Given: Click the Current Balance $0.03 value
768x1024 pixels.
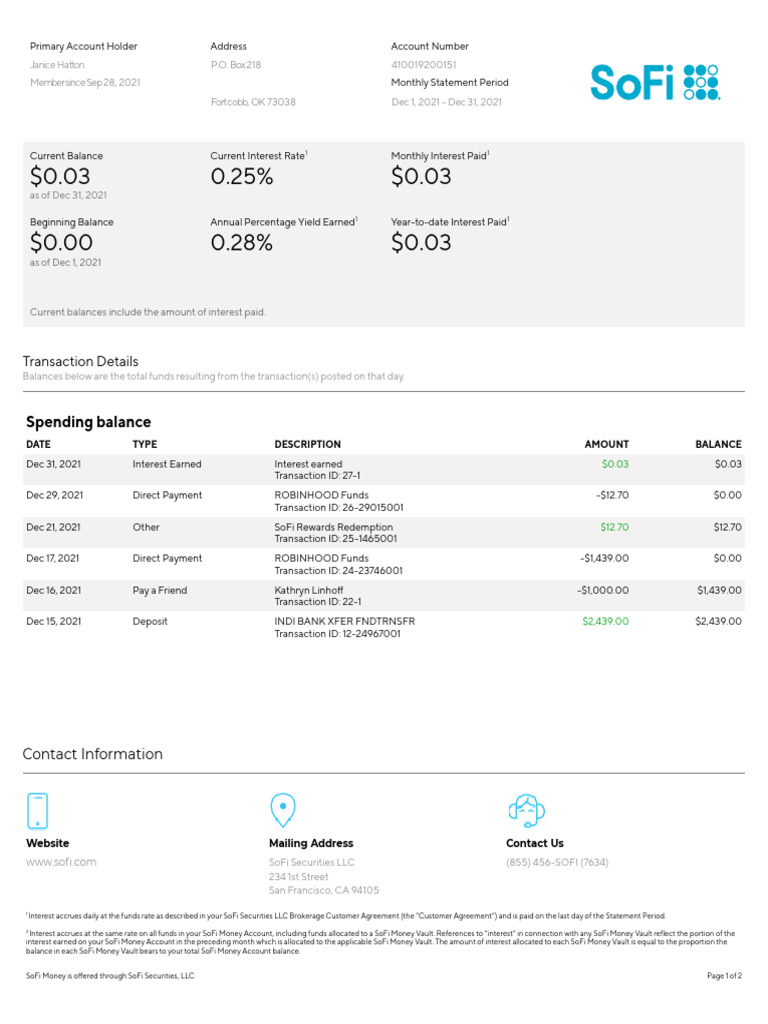Looking at the screenshot, I should [60, 176].
